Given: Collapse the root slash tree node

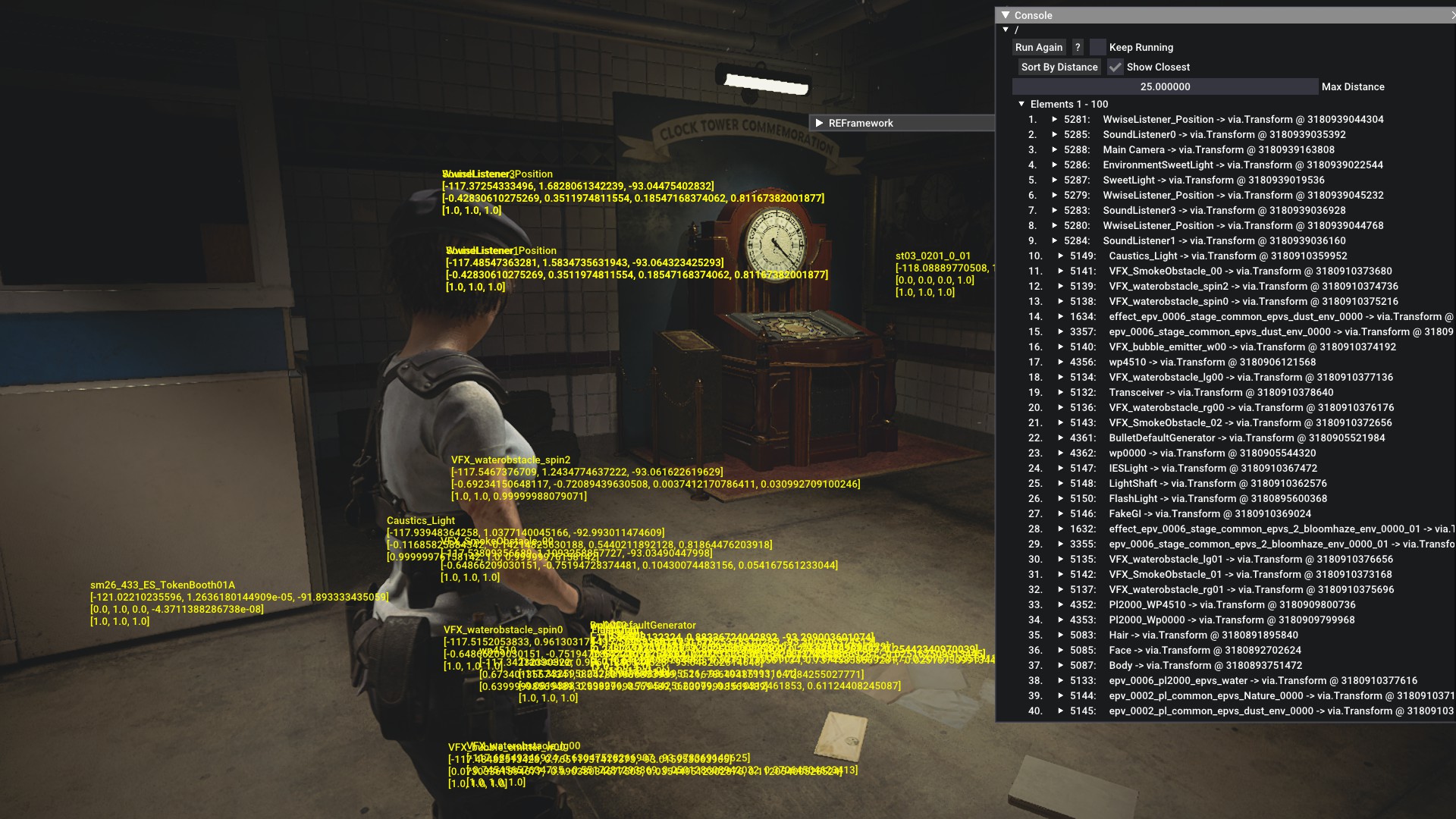Looking at the screenshot, I should click(1006, 30).
